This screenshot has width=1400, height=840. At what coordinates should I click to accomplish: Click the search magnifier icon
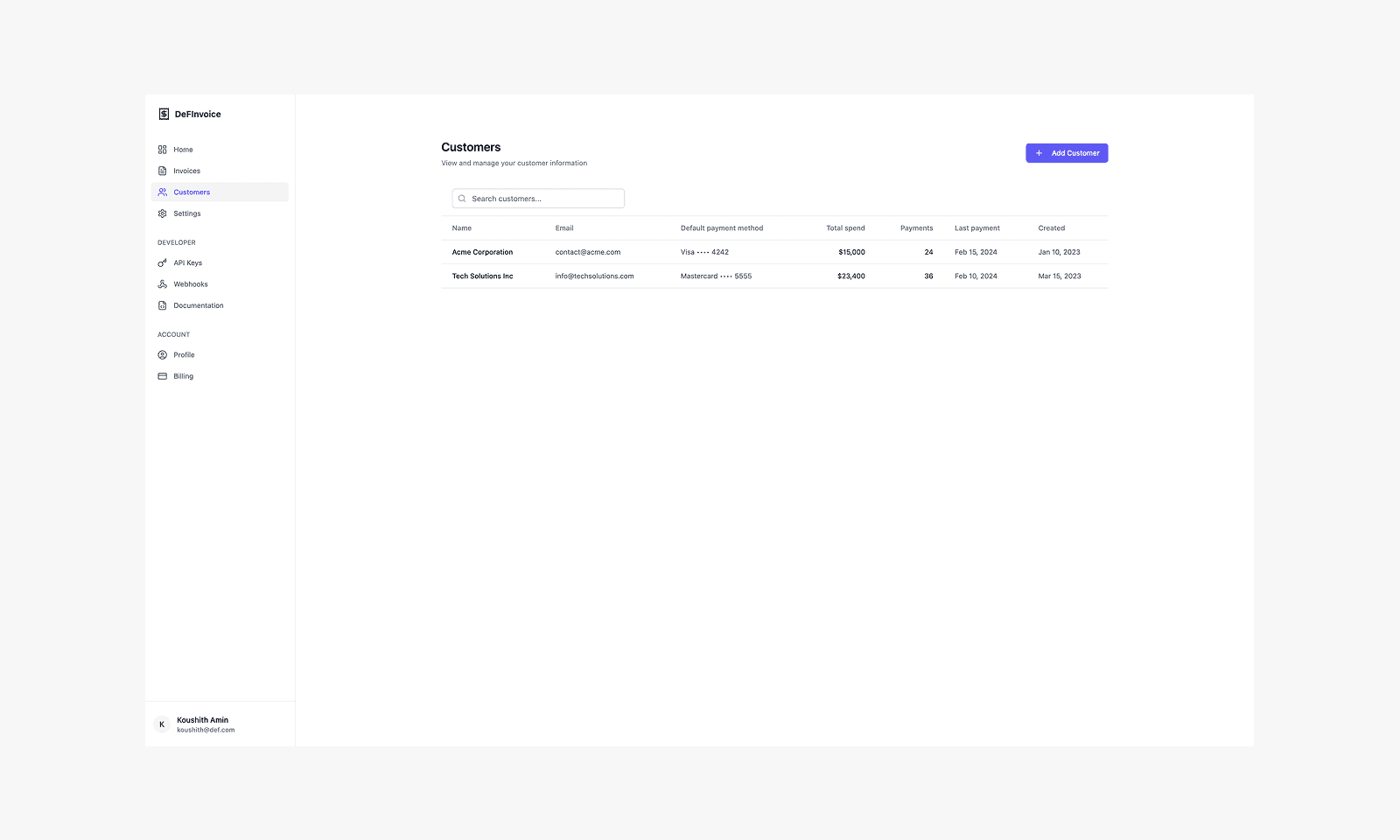(x=462, y=198)
